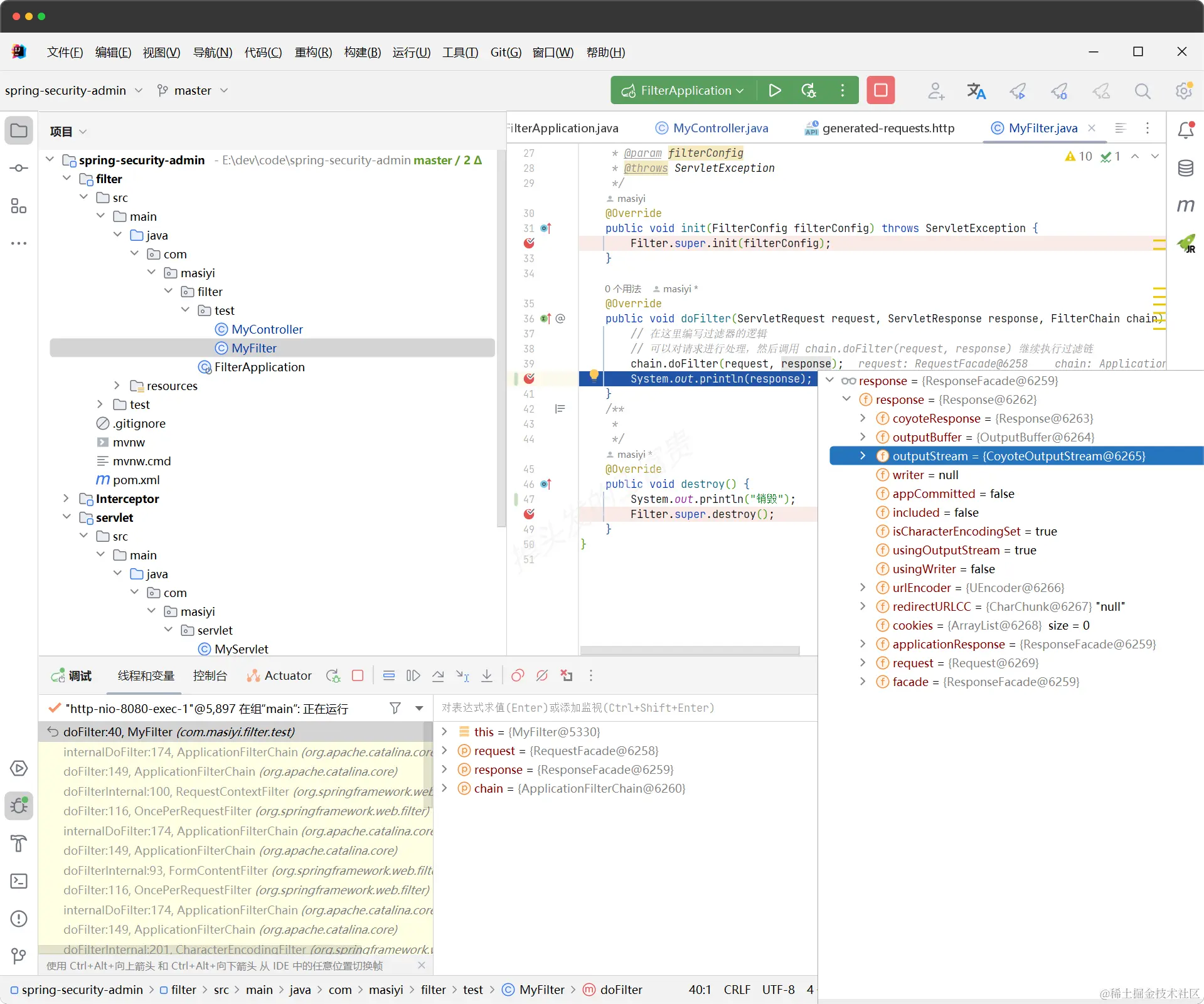This screenshot has width=1204, height=1004.
Task: Switch to 控制台 debug tab
Action: click(210, 675)
